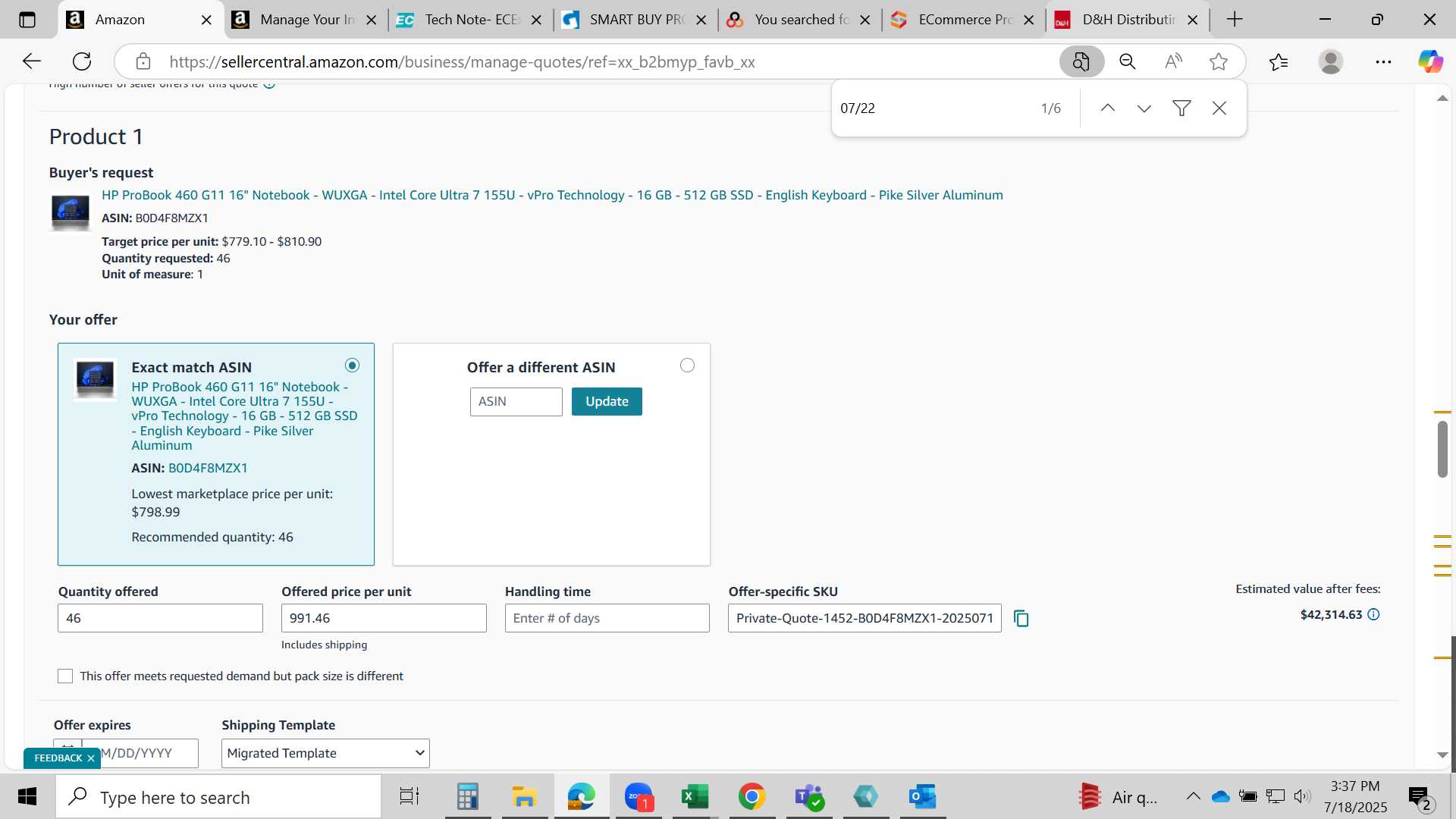
Task: Click the Offer-specific SKU field
Action: pyautogui.click(x=864, y=618)
